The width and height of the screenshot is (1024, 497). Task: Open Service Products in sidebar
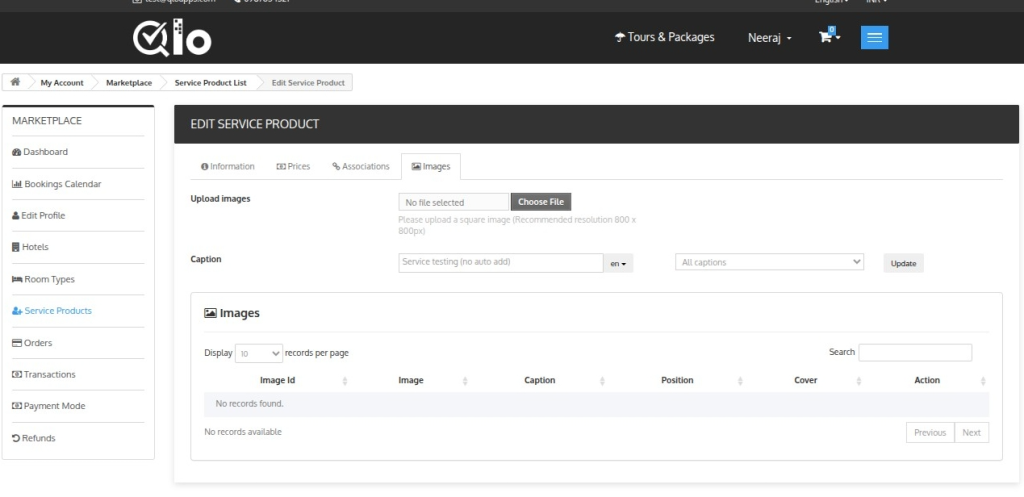[x=52, y=311]
